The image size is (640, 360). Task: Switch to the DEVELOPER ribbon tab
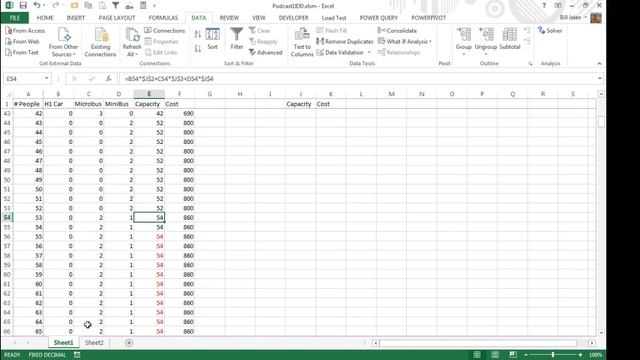click(x=293, y=18)
